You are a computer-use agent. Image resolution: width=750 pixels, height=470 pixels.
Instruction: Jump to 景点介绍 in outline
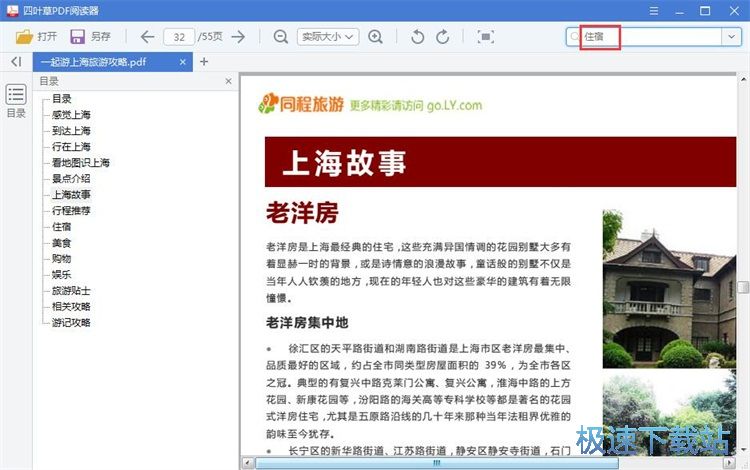(x=71, y=178)
